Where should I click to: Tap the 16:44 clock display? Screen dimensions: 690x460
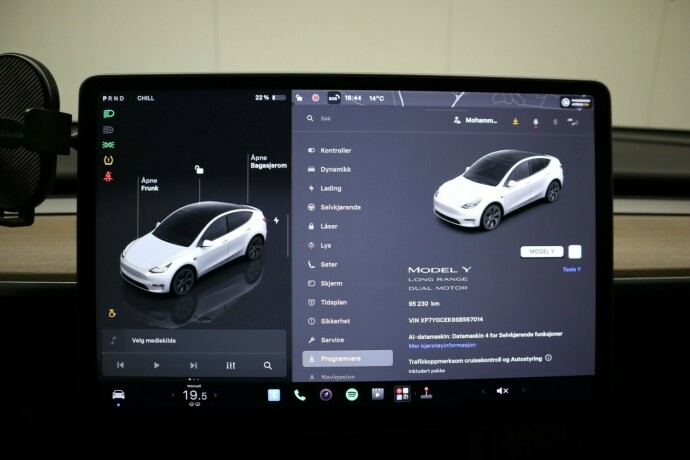(x=353, y=98)
